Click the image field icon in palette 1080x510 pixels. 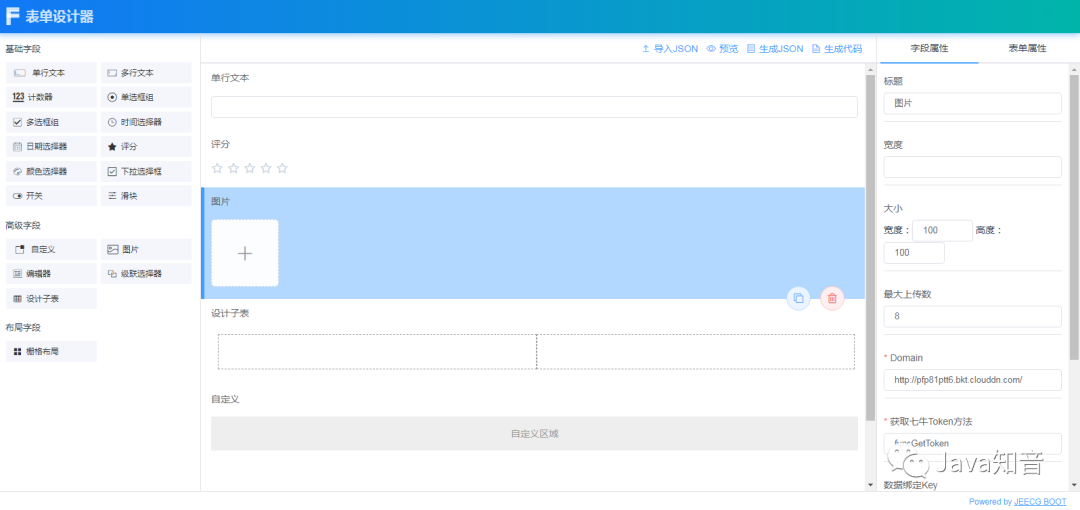113,249
